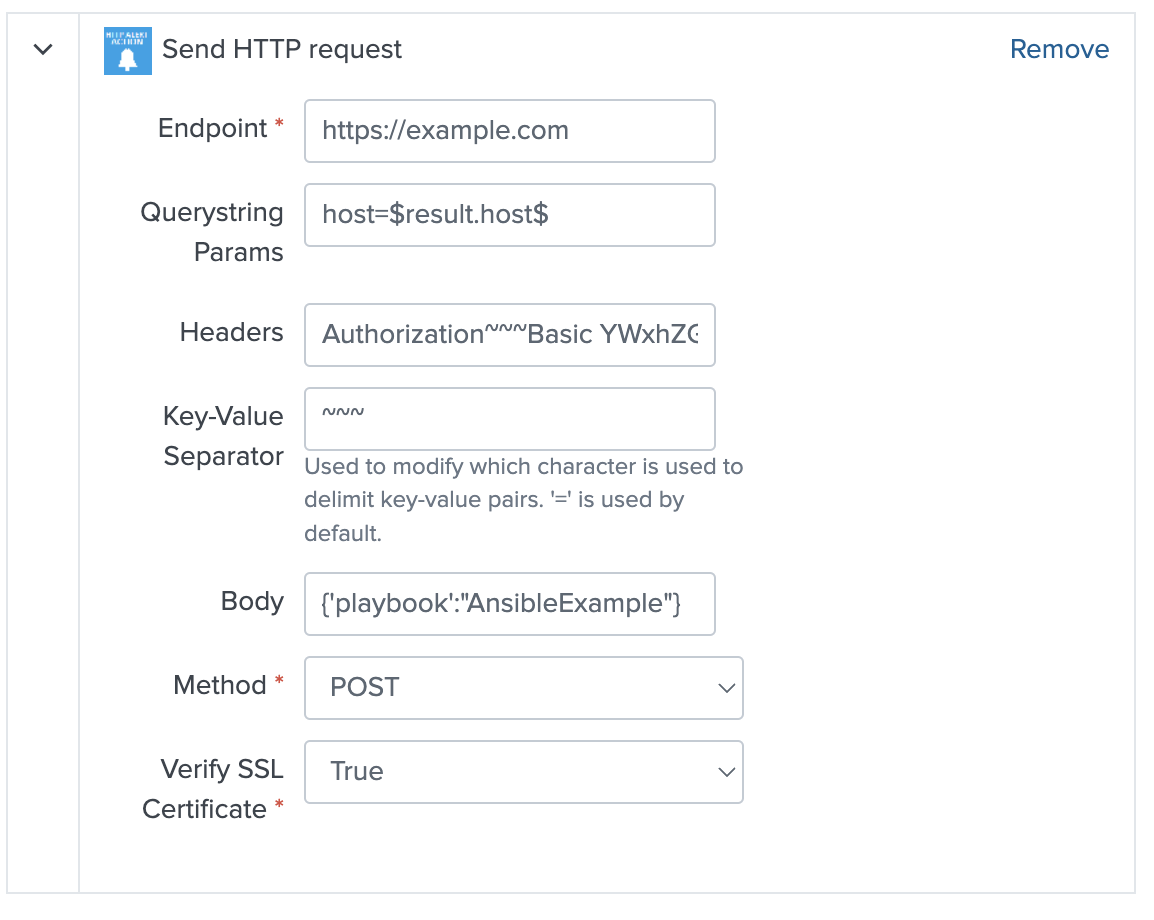Image resolution: width=1154 pixels, height=920 pixels.
Task: Click the HTTP Alert Action bell icon
Action: [x=127, y=51]
